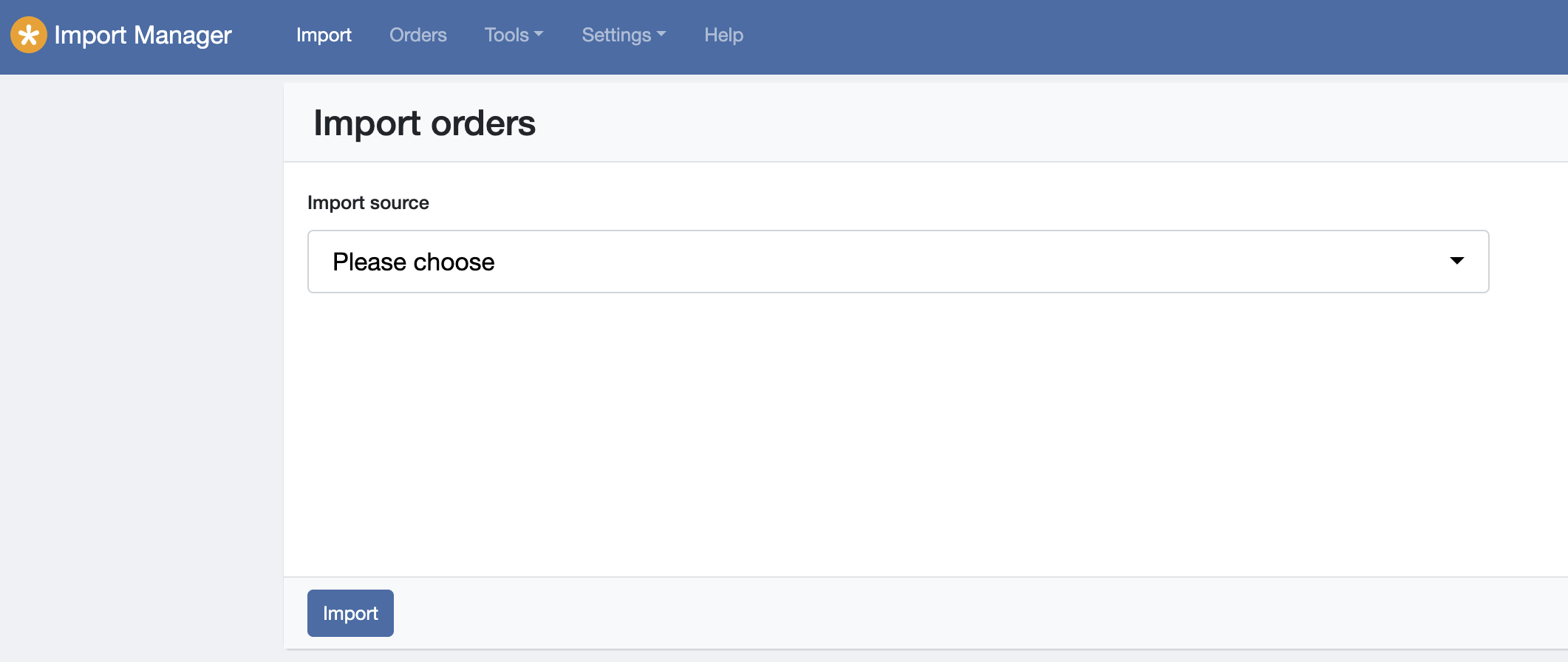Click the word Tools in navbar
The width and height of the screenshot is (1568, 662).
click(x=506, y=35)
